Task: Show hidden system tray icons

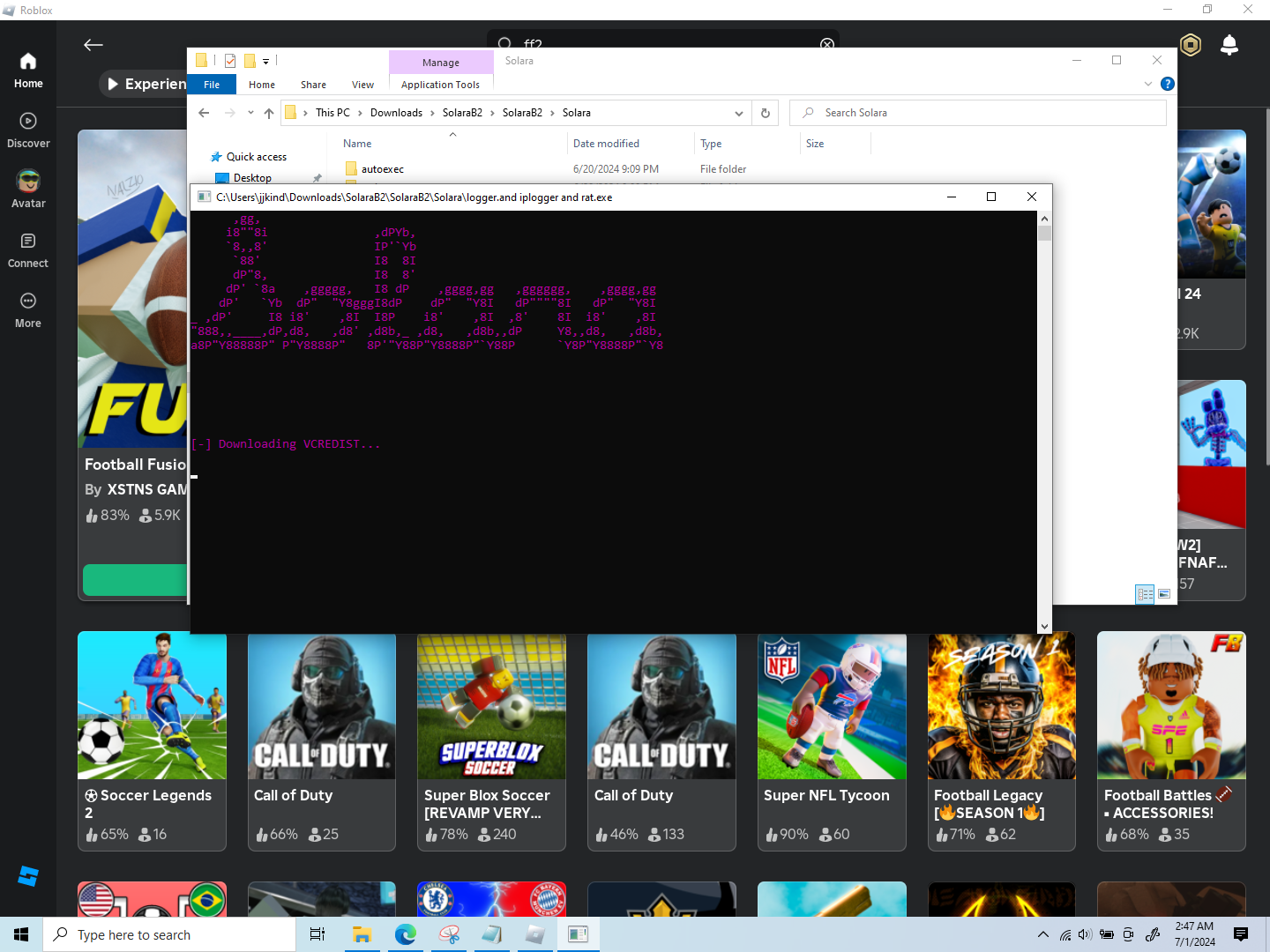Action: [x=1043, y=934]
